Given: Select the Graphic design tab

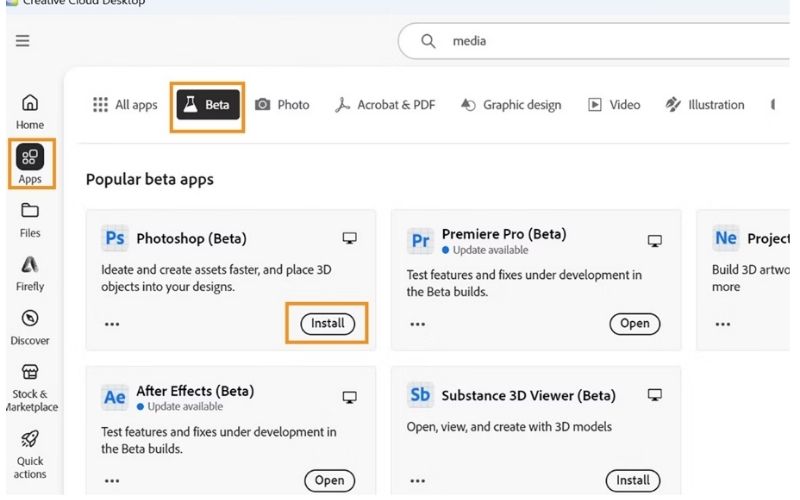Looking at the screenshot, I should [511, 105].
